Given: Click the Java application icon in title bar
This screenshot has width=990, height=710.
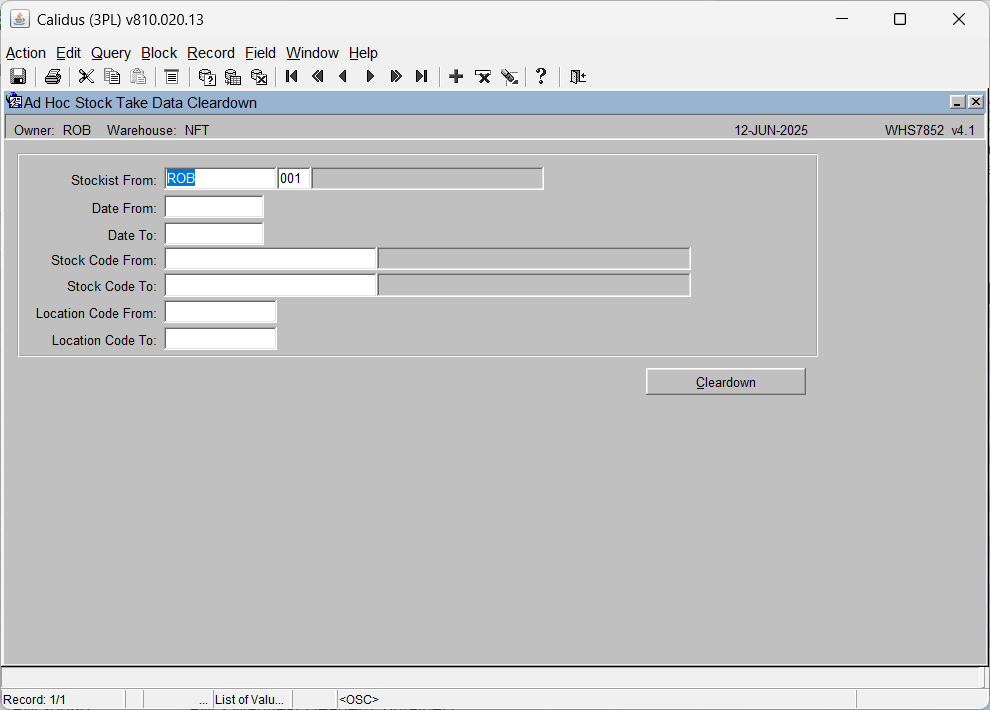Looking at the screenshot, I should [20, 19].
